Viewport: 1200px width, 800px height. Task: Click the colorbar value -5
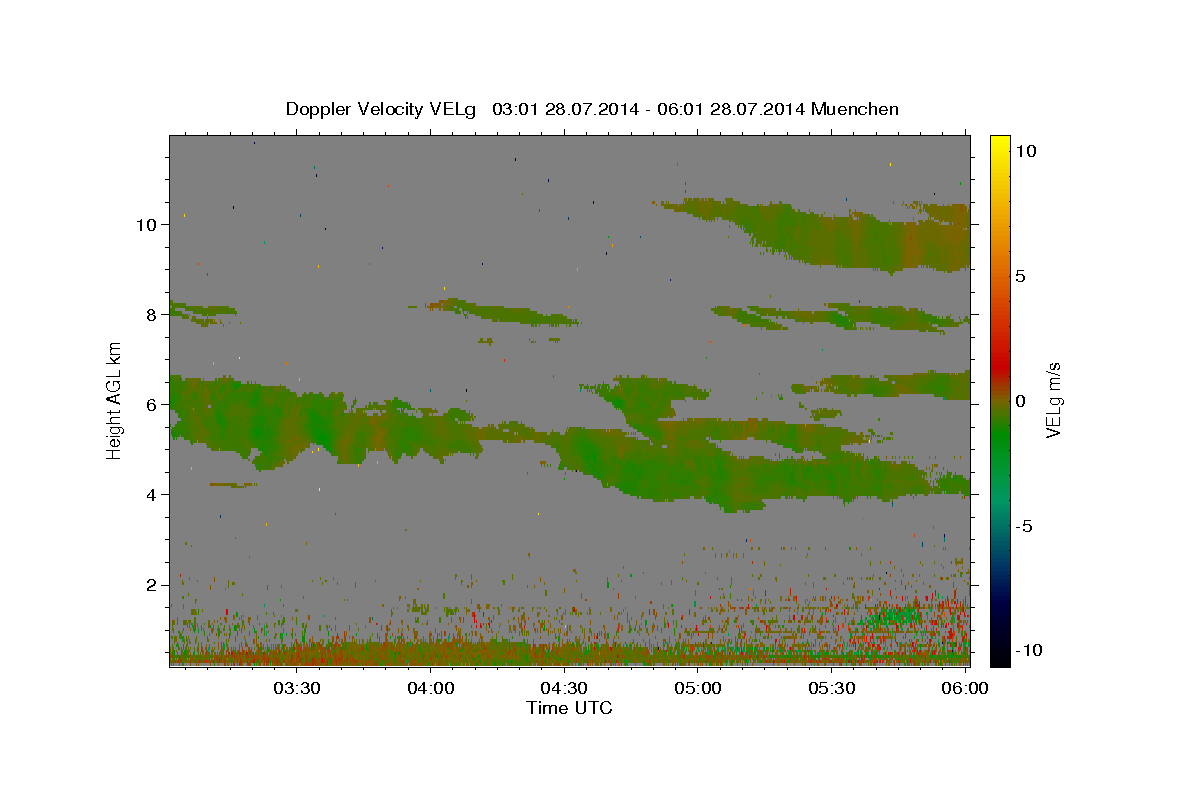[1024, 526]
